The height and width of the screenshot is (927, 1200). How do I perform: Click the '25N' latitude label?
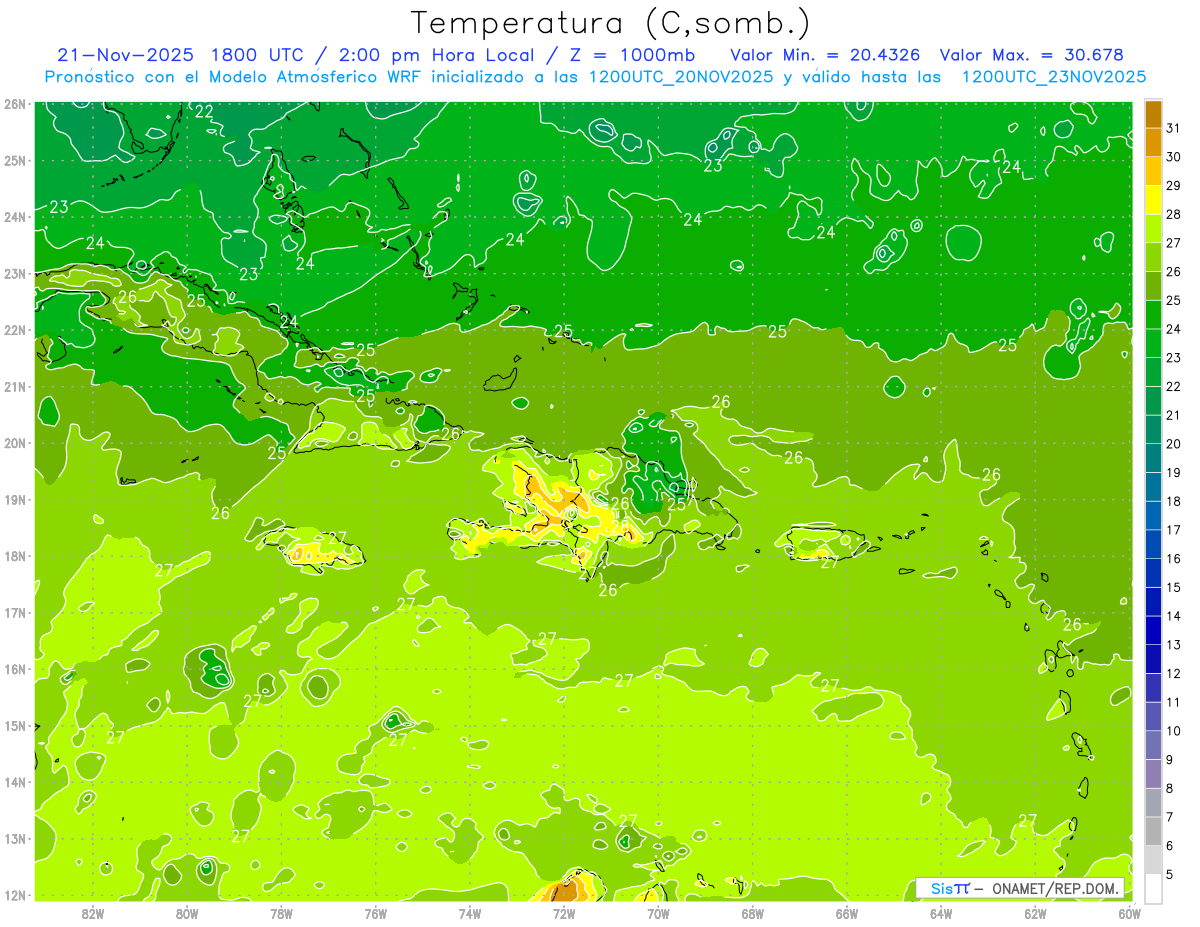[x=14, y=160]
